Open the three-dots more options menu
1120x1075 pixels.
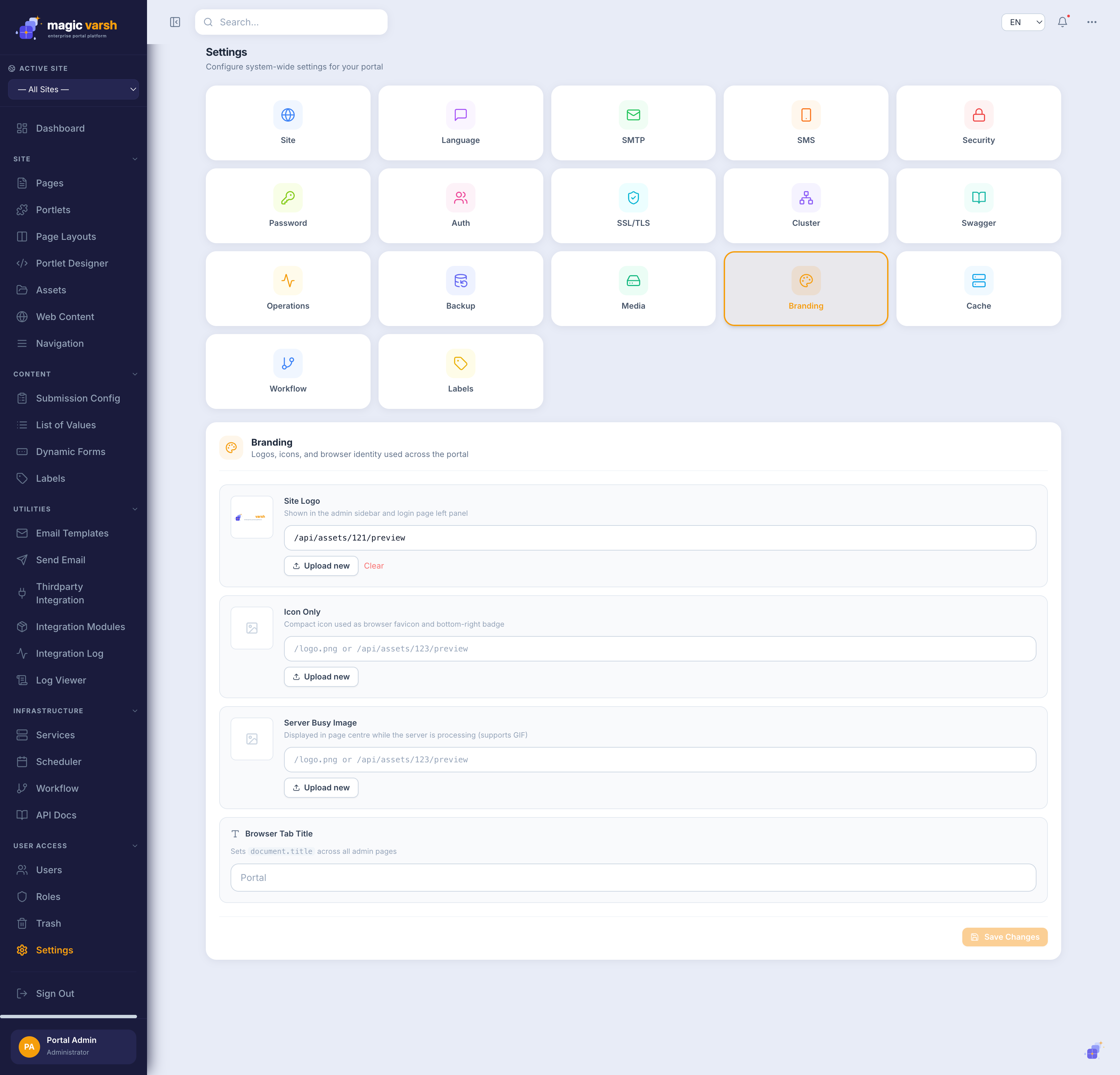[x=1091, y=22]
